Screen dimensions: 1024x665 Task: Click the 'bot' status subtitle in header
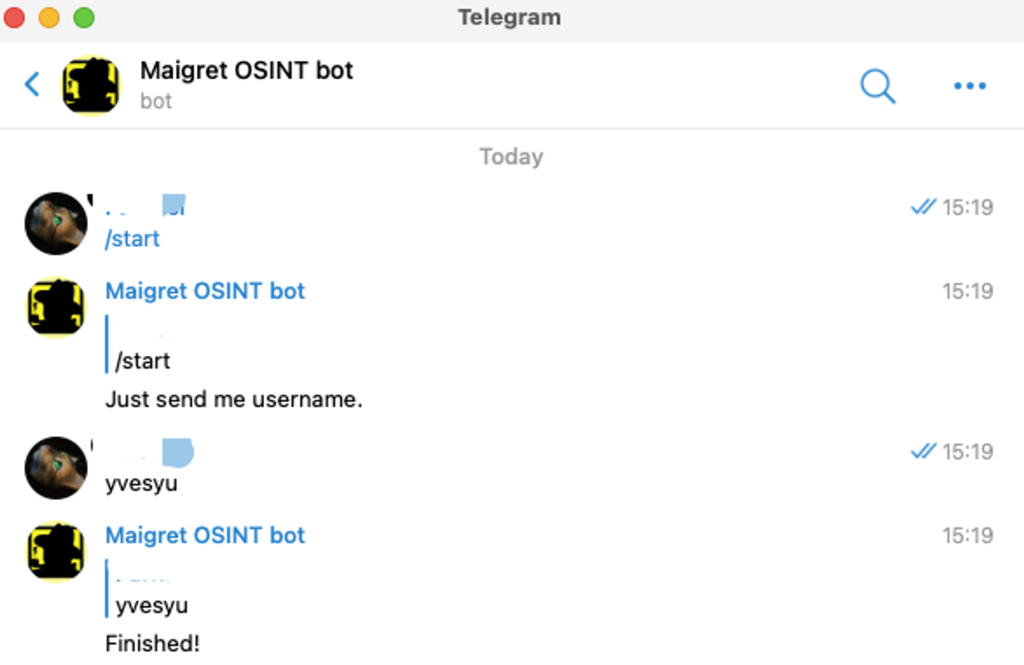coord(156,101)
